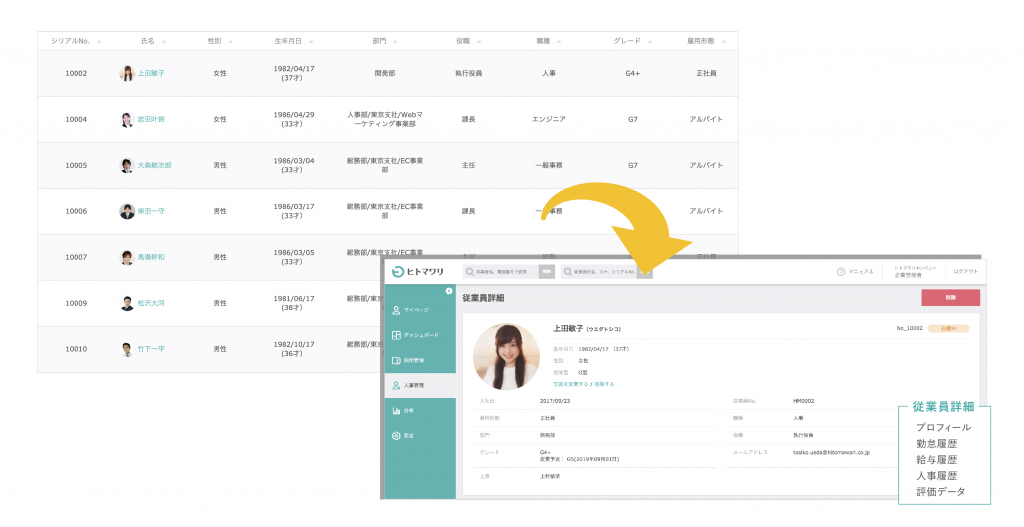The height and width of the screenshot is (527, 1024).
Task: Select 人事管理 in the sidebar
Action: point(420,385)
